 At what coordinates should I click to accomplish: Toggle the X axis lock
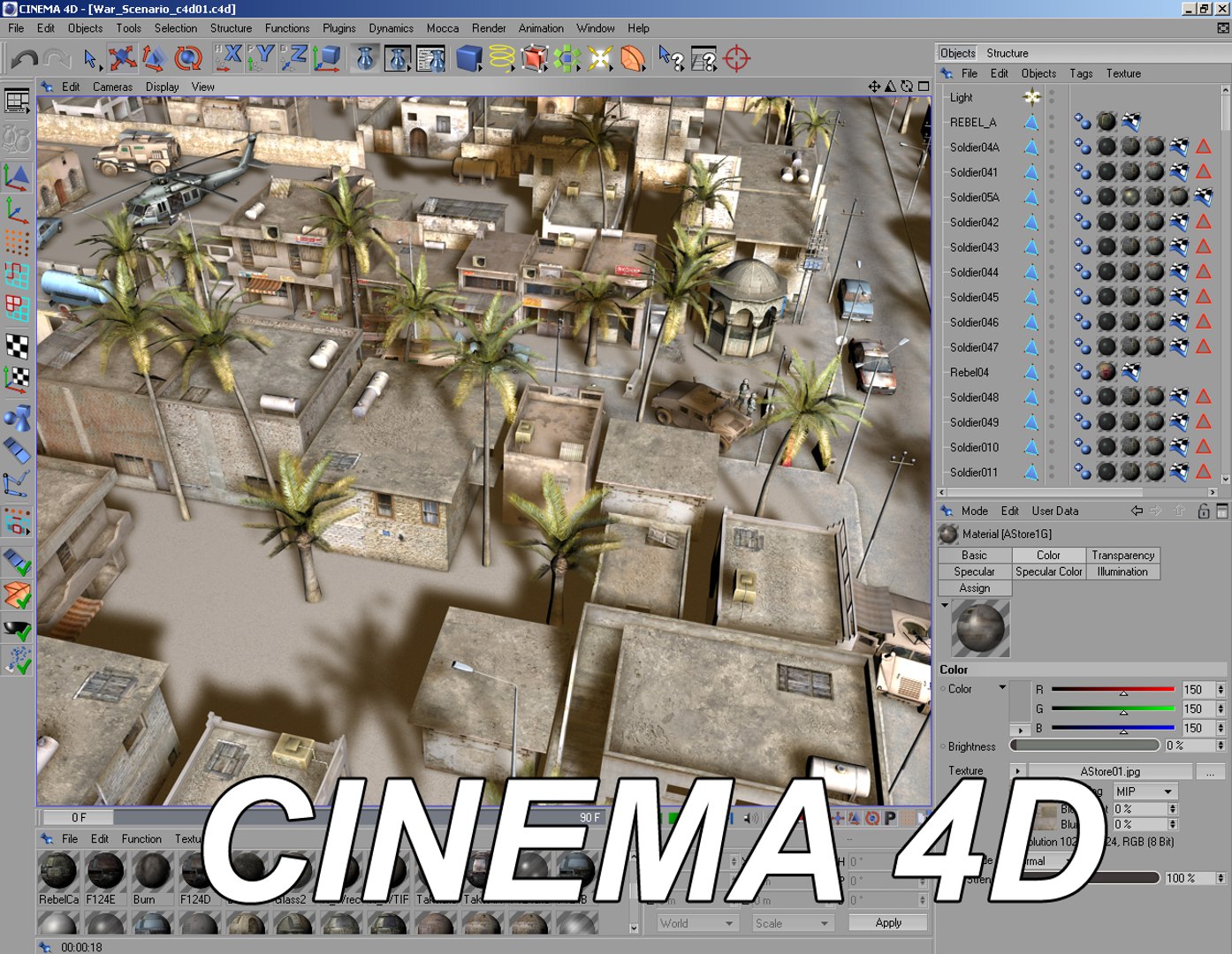point(229,58)
